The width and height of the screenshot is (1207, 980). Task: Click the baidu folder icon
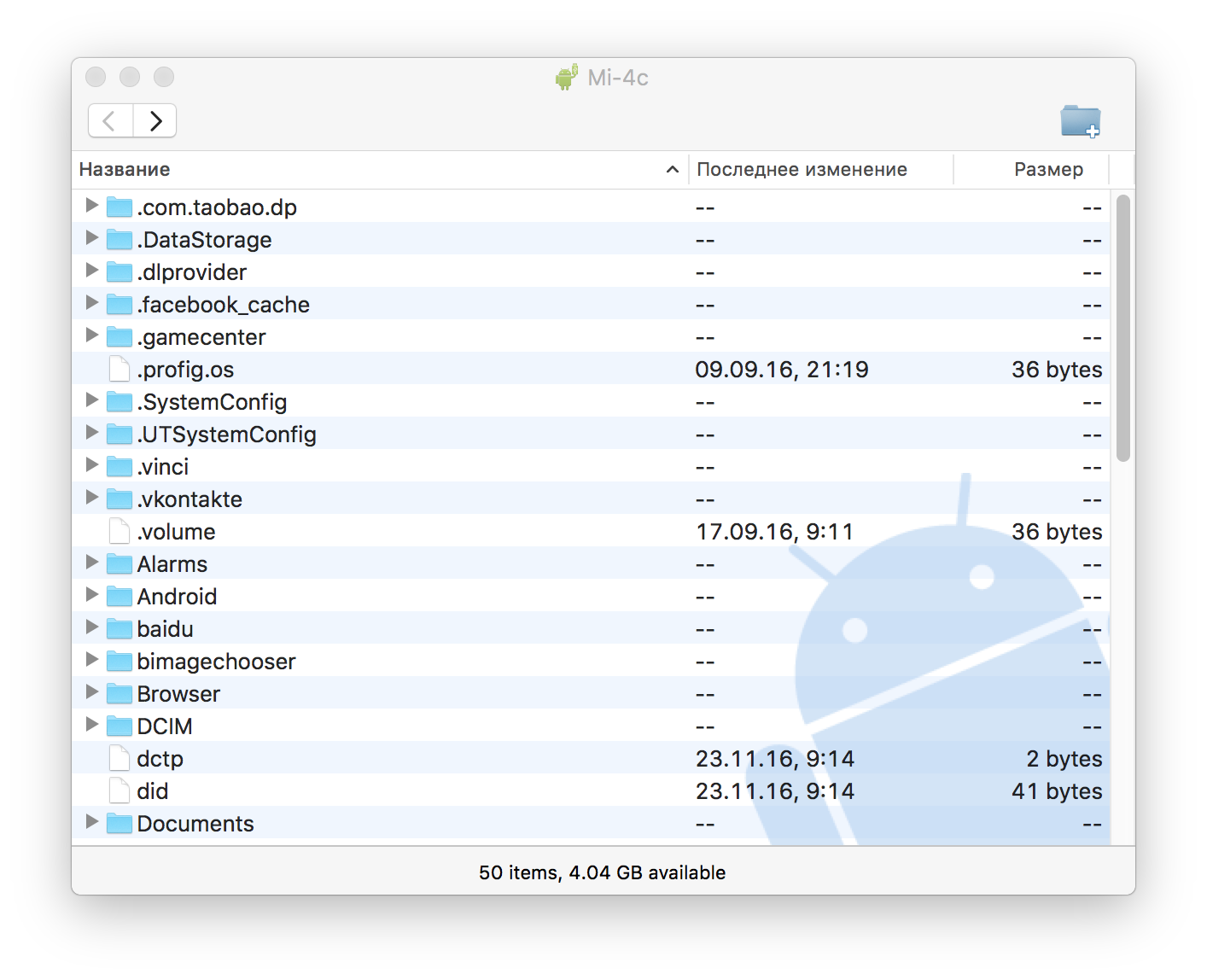coord(120,628)
